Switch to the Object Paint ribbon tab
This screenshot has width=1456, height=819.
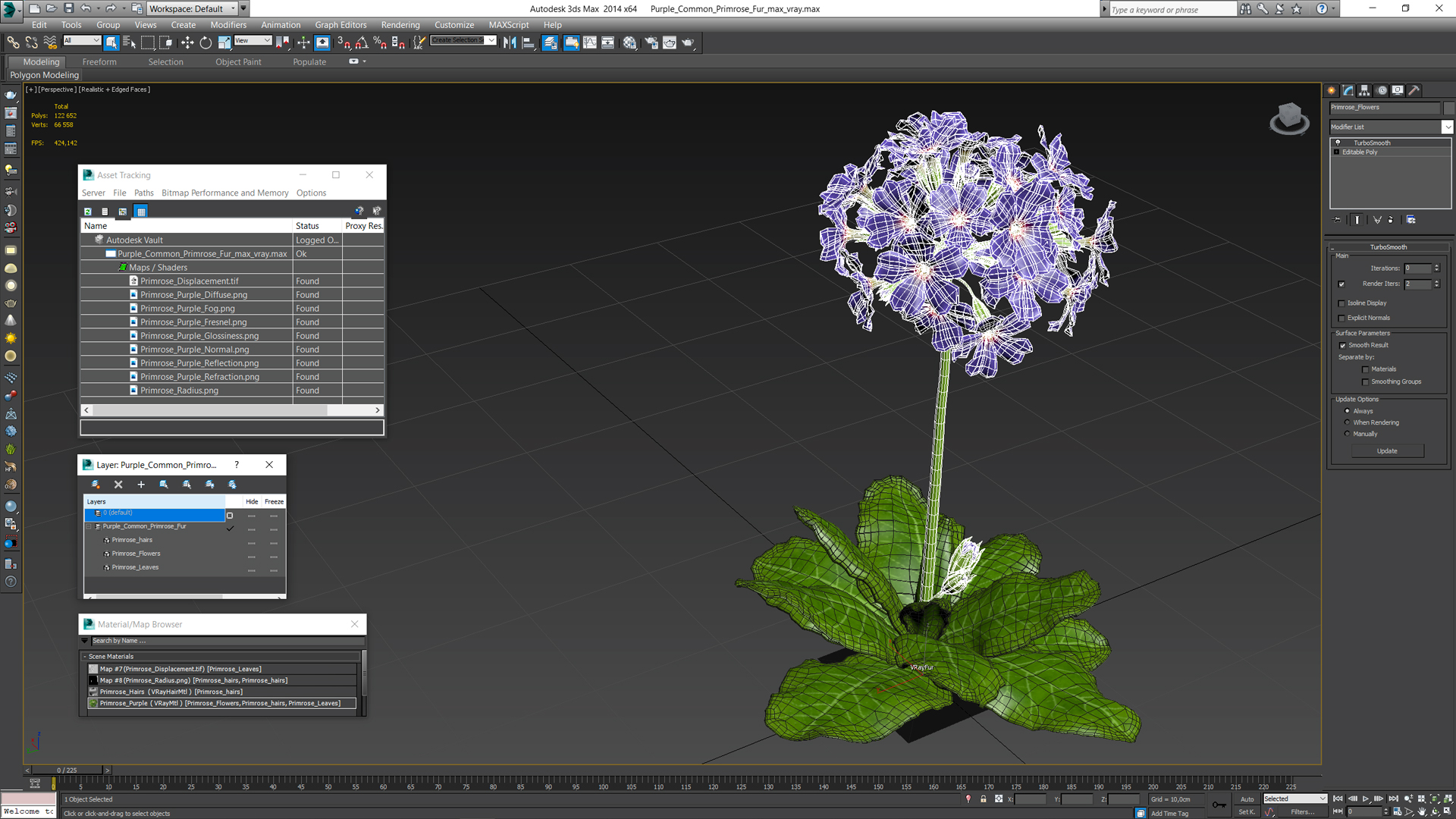pos(238,62)
